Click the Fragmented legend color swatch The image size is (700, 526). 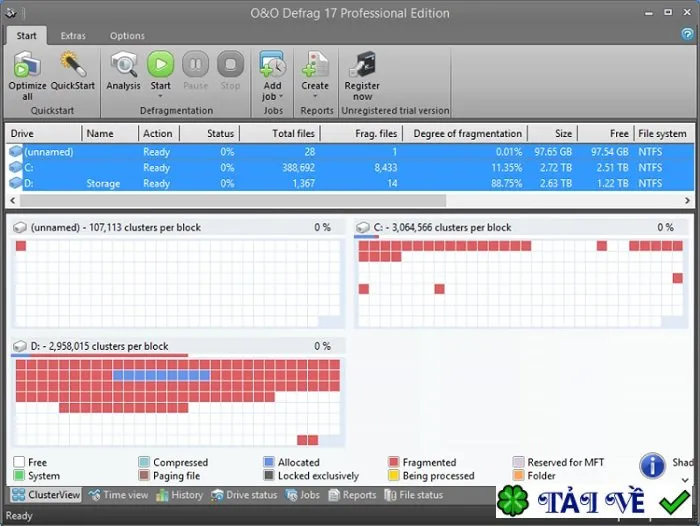click(394, 462)
